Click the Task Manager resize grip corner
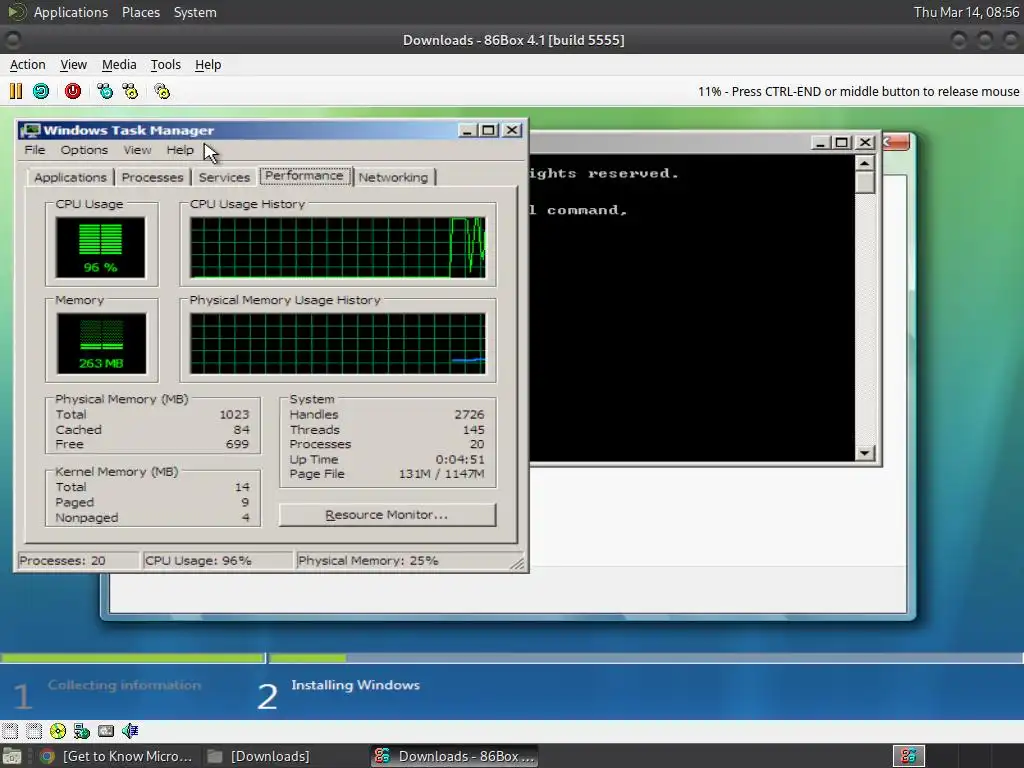This screenshot has width=1024, height=768. coord(517,563)
